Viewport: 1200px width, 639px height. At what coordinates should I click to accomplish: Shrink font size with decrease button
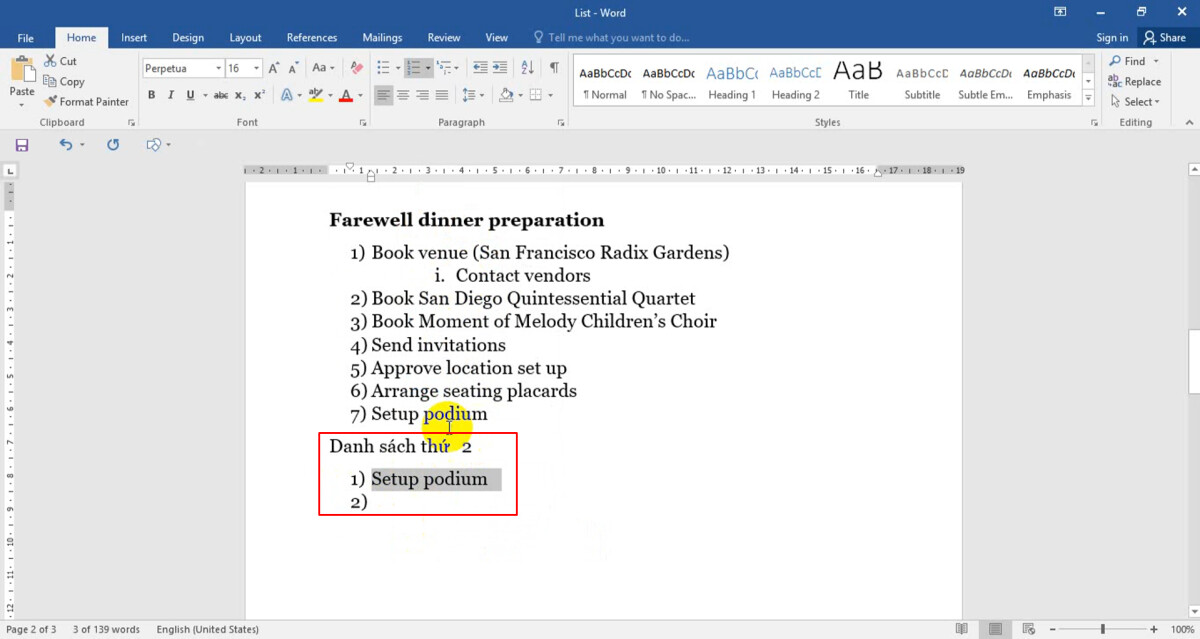[294, 68]
